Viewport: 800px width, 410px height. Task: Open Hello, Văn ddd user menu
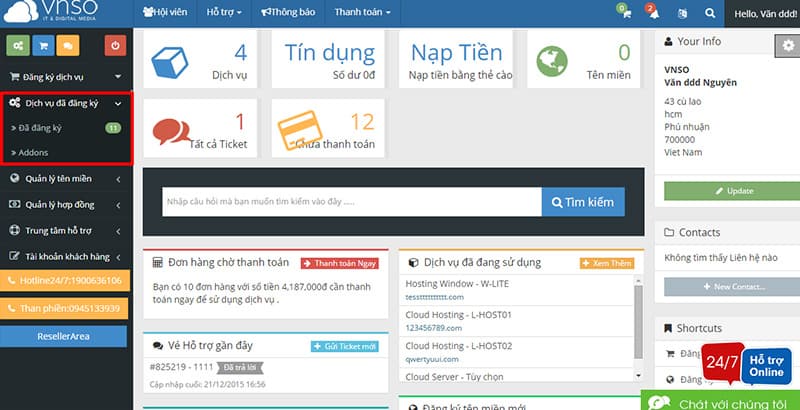pyautogui.click(x=764, y=14)
